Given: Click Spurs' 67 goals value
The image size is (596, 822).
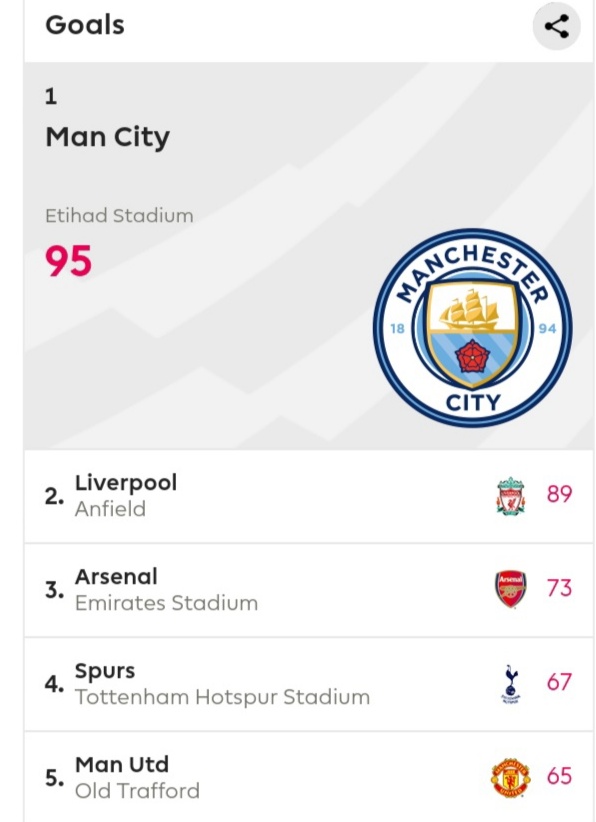Looking at the screenshot, I should coord(559,682).
